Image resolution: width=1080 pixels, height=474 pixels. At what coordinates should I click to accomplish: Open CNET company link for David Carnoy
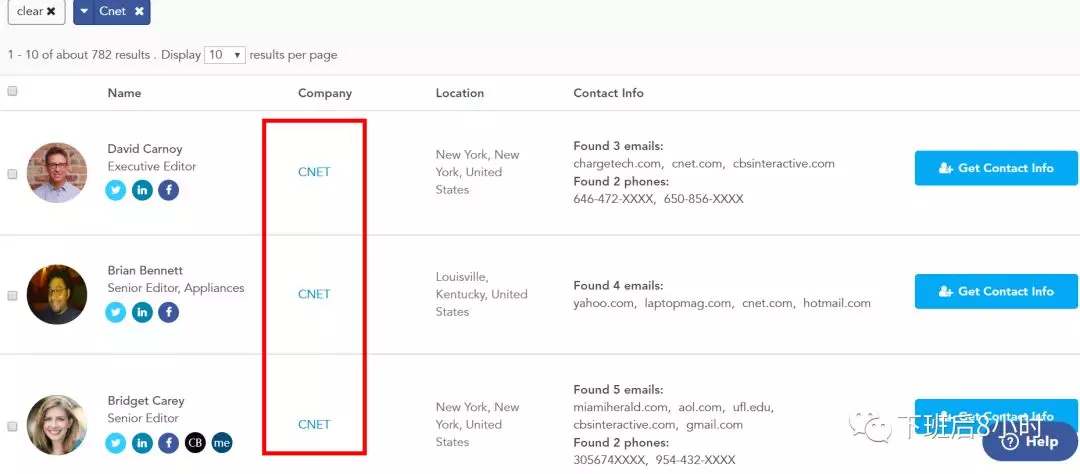(x=314, y=172)
